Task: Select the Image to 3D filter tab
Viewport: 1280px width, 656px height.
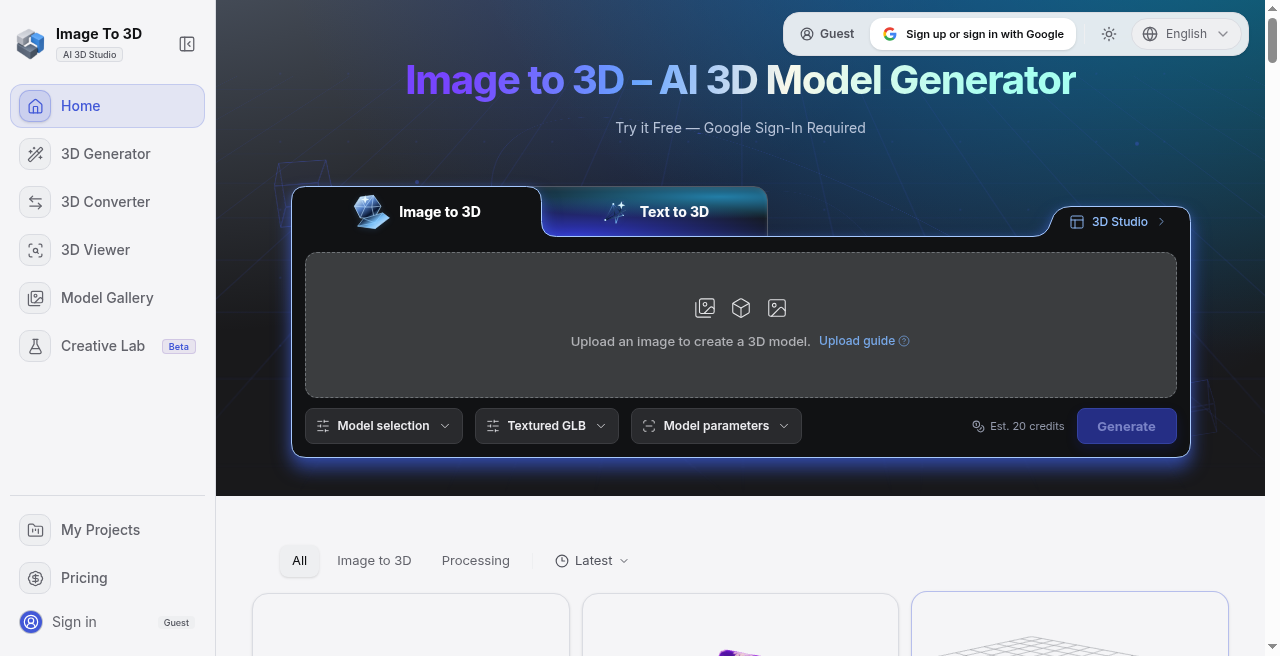Action: click(374, 561)
